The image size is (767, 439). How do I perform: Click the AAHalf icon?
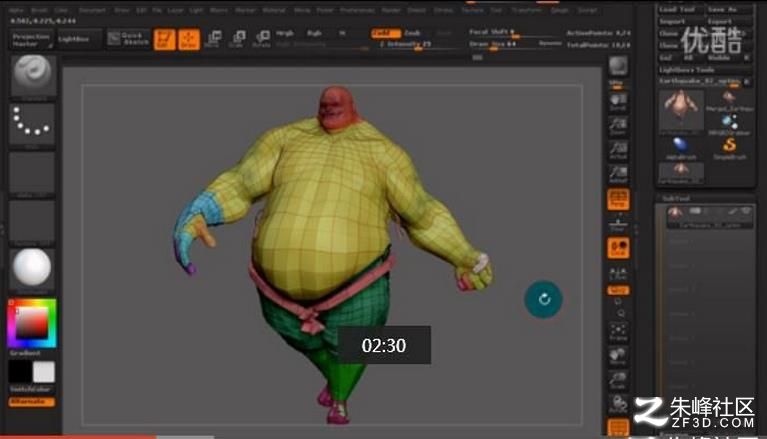(618, 174)
